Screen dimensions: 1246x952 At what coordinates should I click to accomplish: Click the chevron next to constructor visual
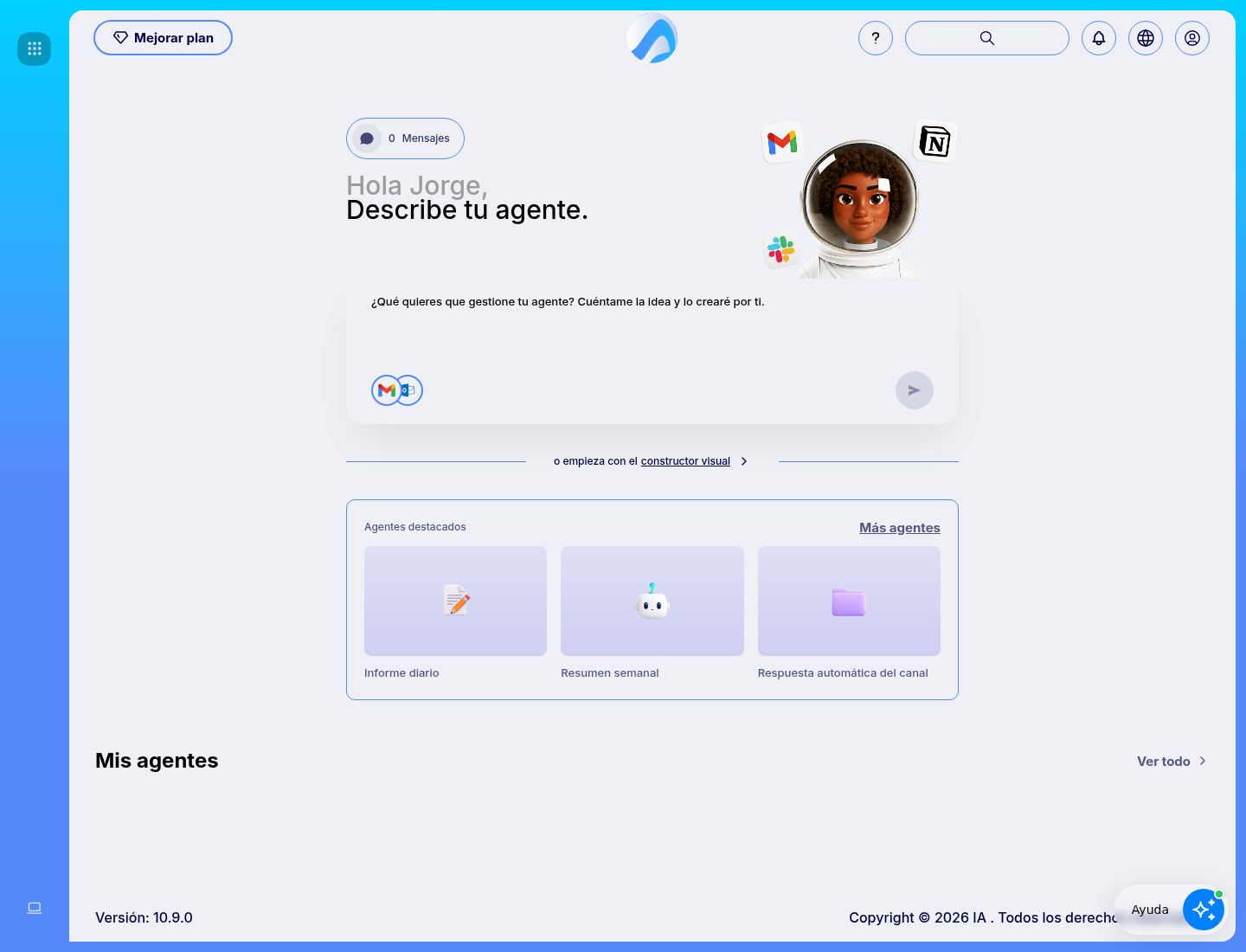click(744, 461)
